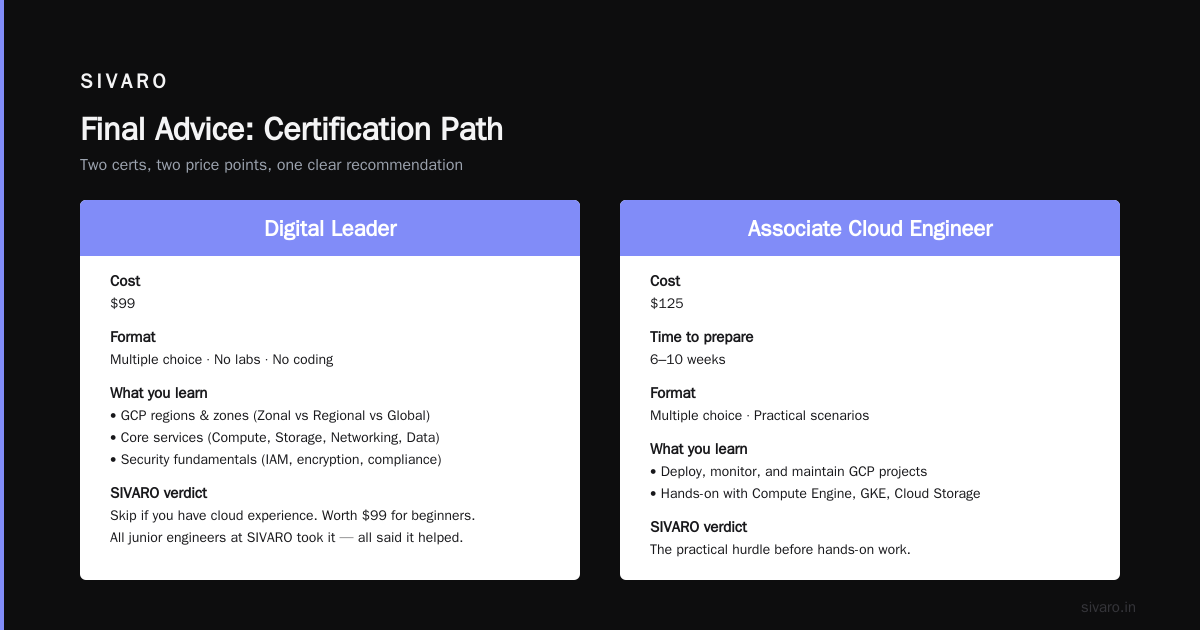Click the SIVARO brand logo text

click(124, 81)
